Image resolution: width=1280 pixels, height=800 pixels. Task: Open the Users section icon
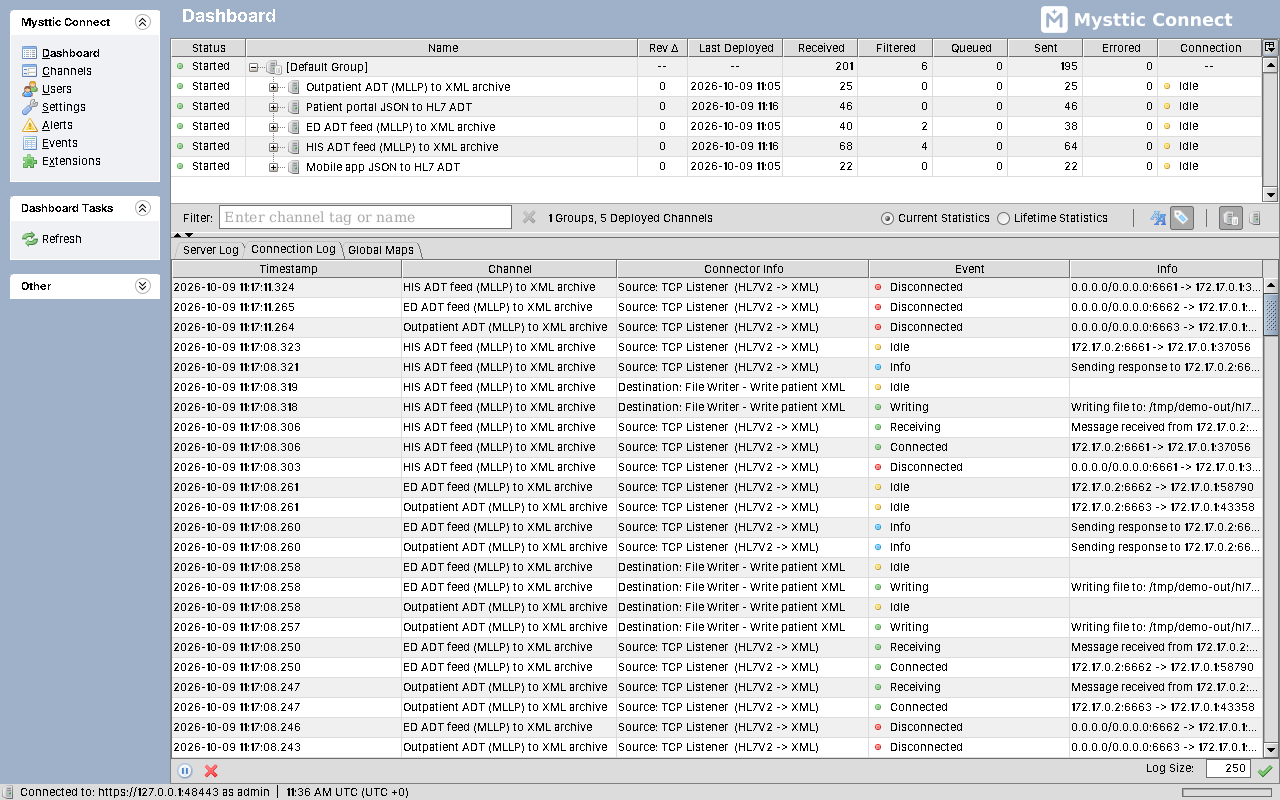(29, 89)
